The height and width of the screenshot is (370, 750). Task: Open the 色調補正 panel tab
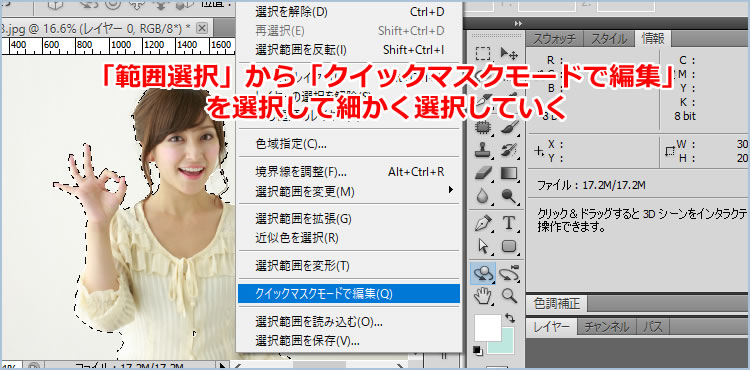tap(557, 304)
